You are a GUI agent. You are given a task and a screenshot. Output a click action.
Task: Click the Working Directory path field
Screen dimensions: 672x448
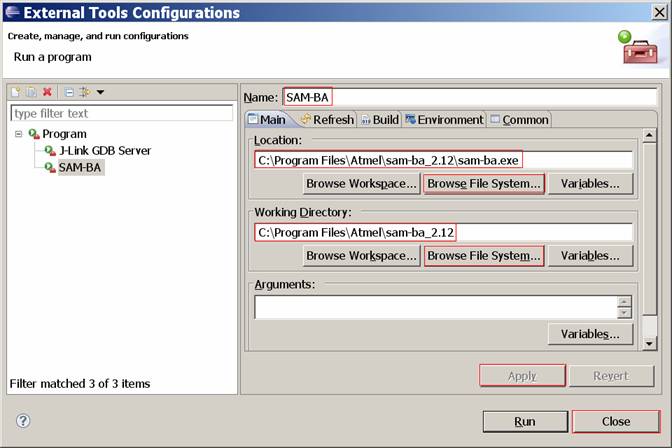443,232
